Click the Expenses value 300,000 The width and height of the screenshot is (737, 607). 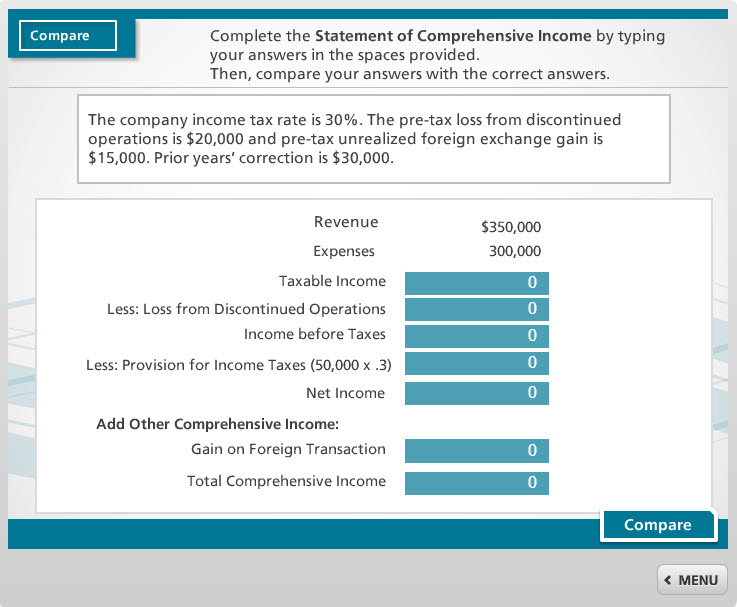515,251
